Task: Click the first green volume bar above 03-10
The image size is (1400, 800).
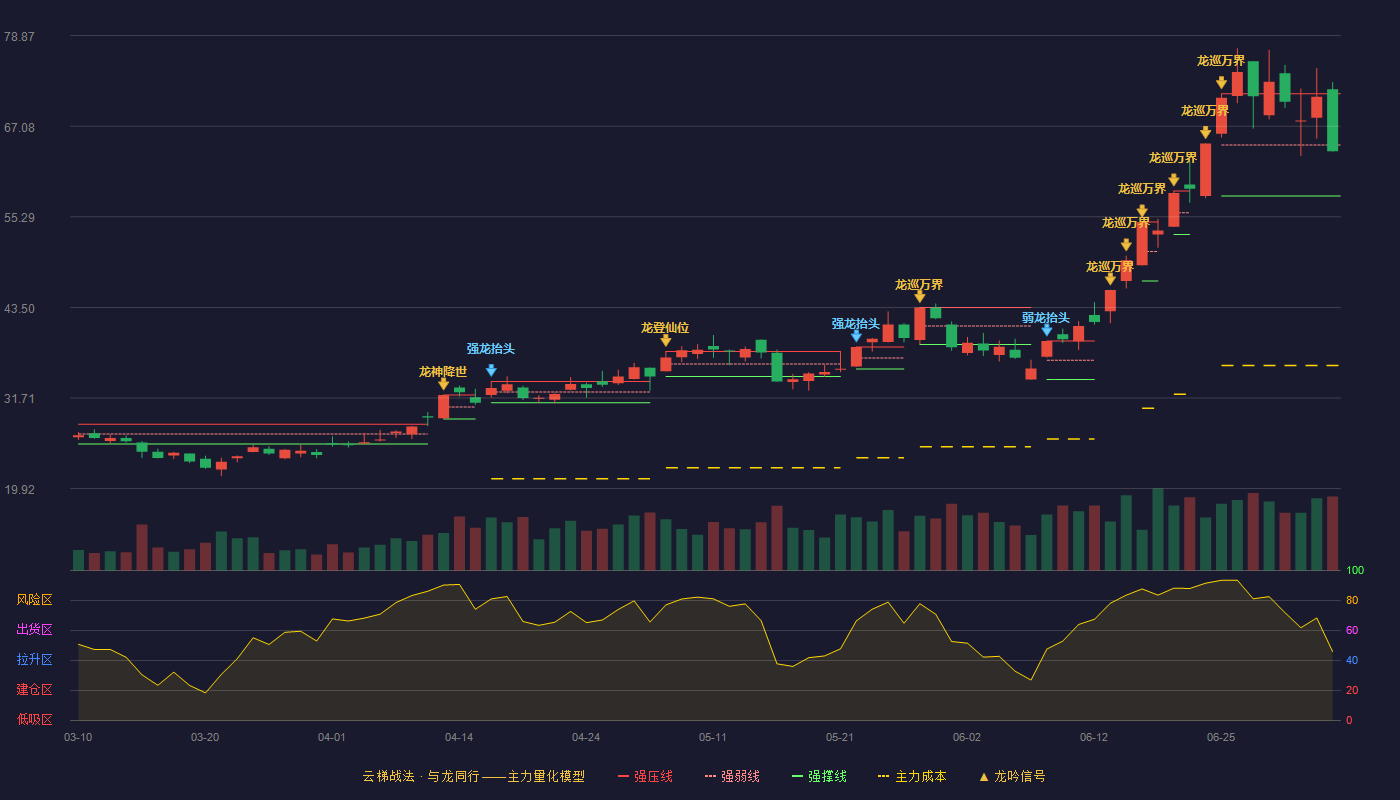Action: [78, 560]
